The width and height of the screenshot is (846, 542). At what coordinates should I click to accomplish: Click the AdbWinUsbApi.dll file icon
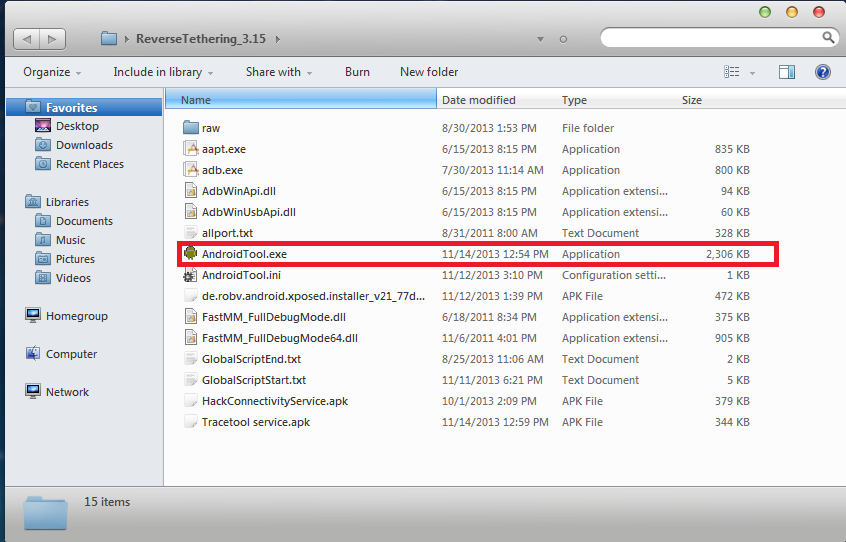(x=190, y=212)
